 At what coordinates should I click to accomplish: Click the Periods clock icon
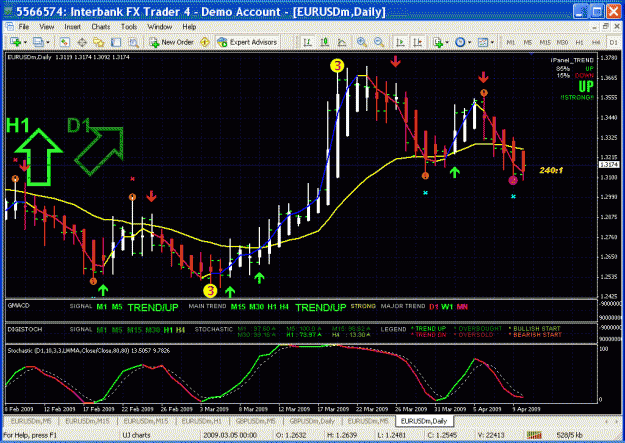click(460, 42)
